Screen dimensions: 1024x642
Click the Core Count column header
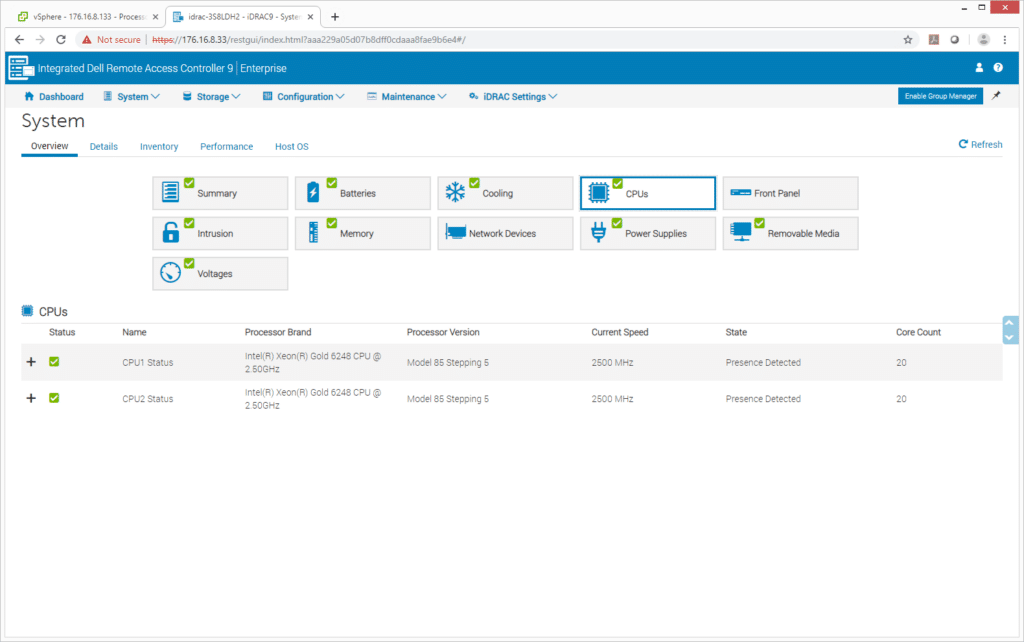pyautogui.click(x=918, y=332)
